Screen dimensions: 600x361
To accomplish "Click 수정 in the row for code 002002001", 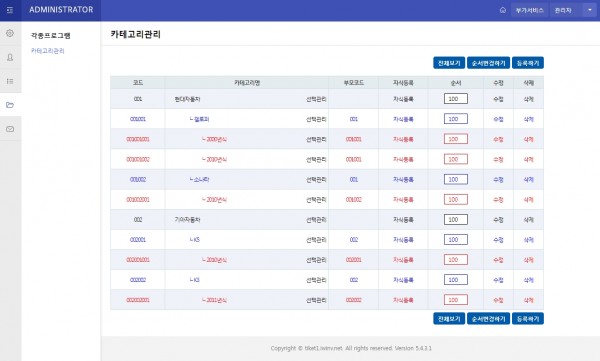I will [x=498, y=300].
